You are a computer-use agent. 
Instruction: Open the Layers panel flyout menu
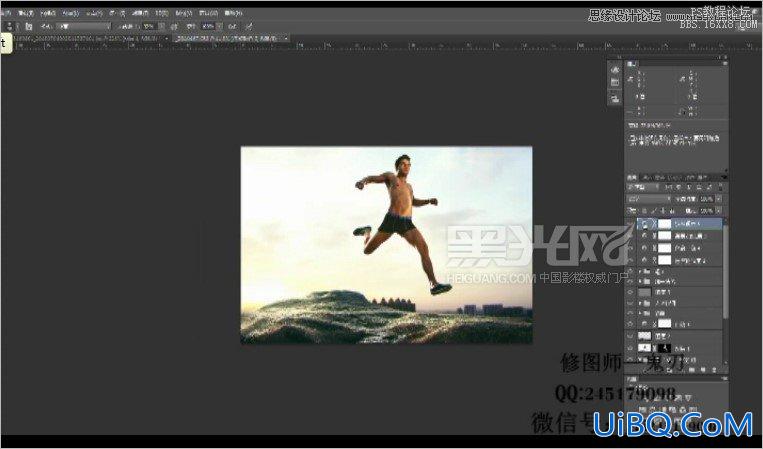(725, 178)
